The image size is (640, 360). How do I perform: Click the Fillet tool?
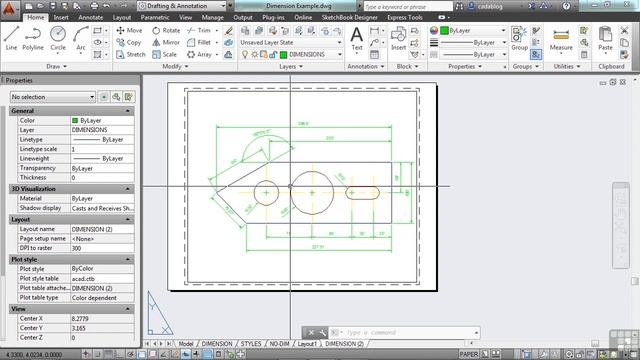199,42
